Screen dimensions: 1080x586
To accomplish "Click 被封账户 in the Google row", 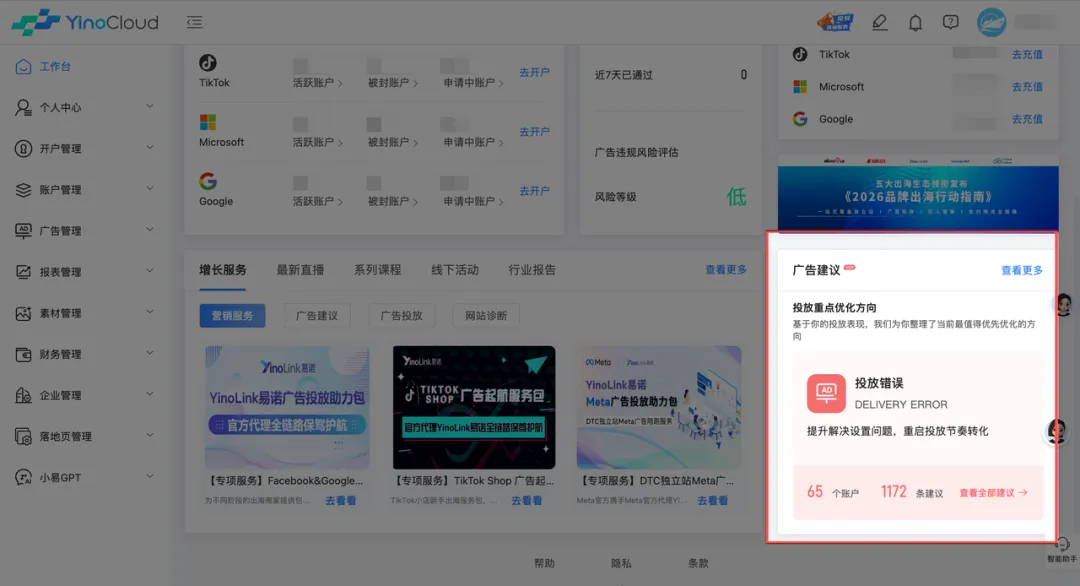I will (x=393, y=201).
